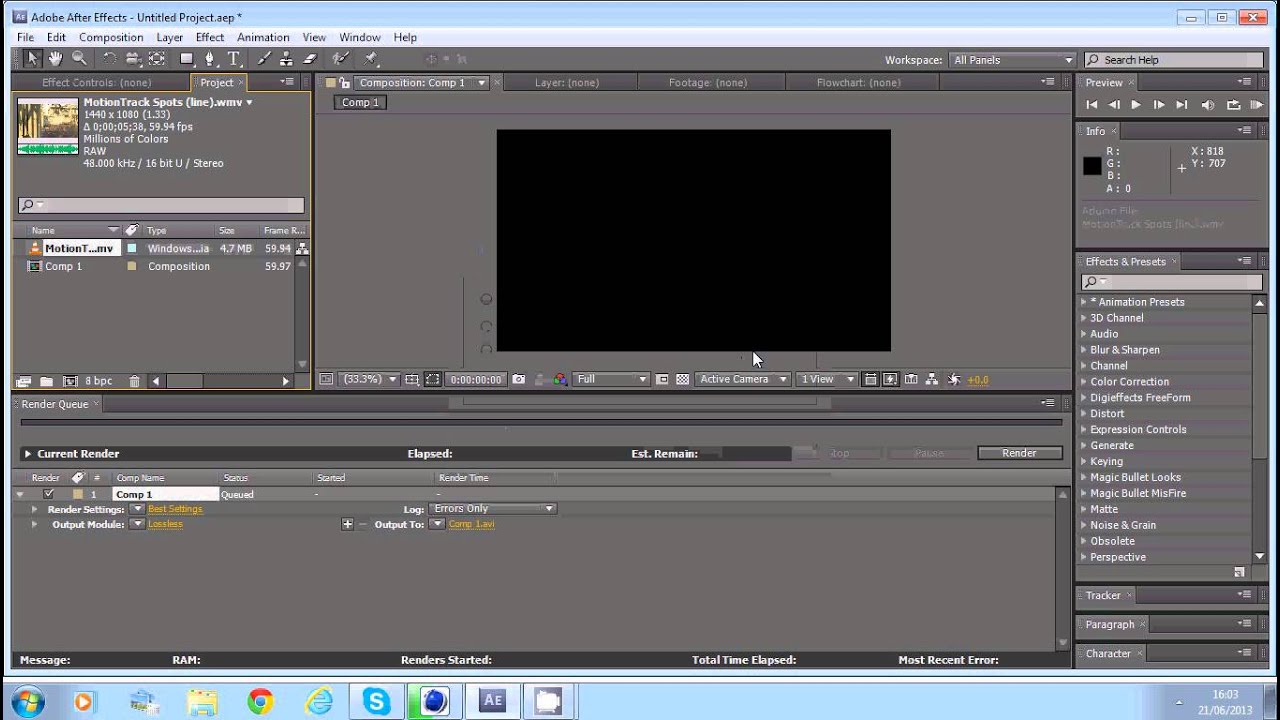
Task: Click the snapshot camera icon in viewer
Action: click(x=518, y=380)
